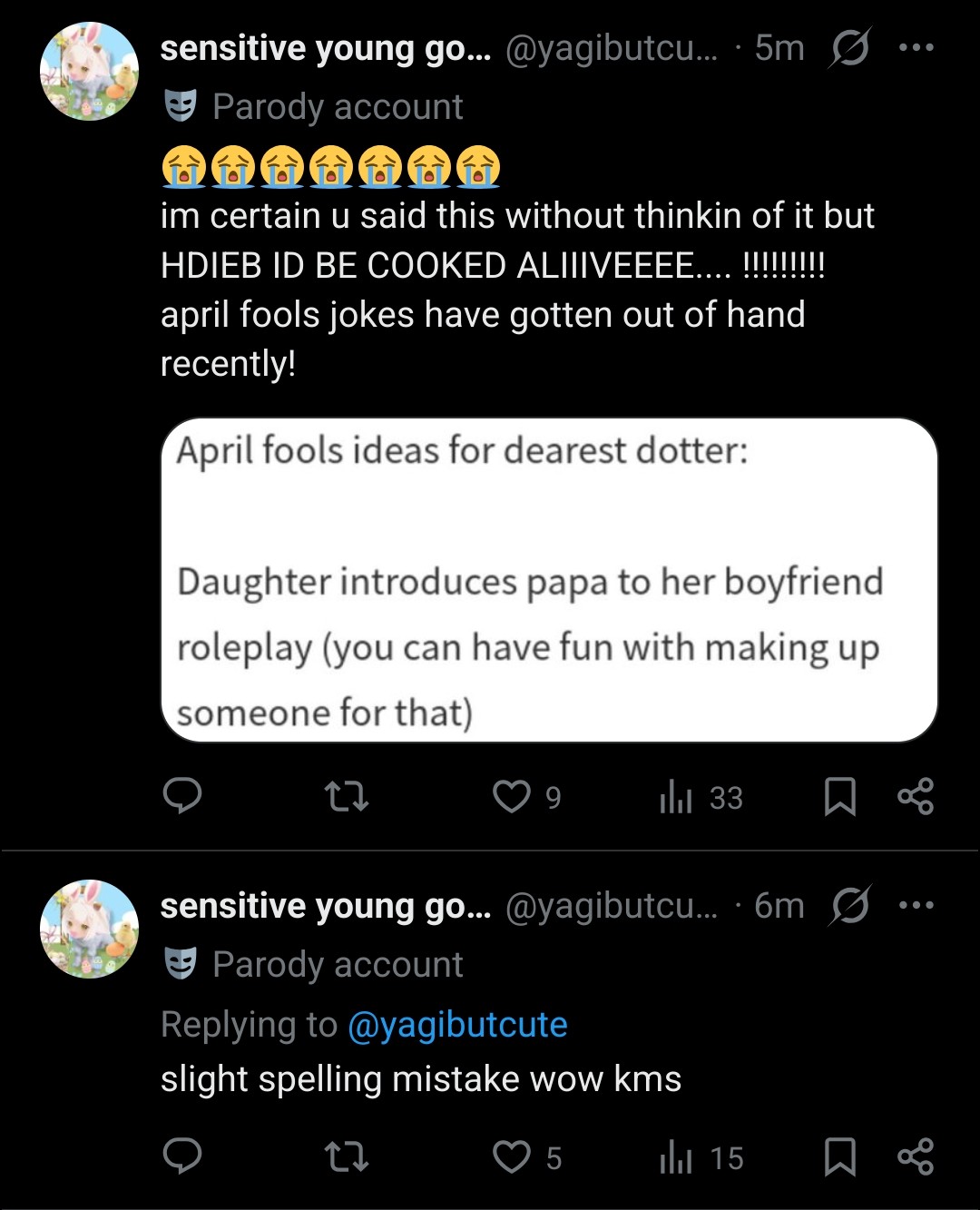Bookmark the spelling mistake reply
Viewport: 980px width, 1210px height.
839,1156
